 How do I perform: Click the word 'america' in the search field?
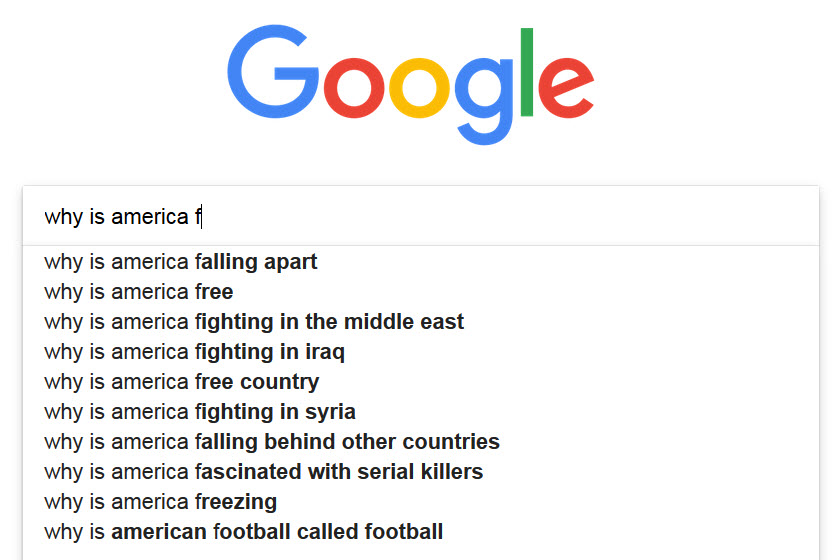pos(149,217)
